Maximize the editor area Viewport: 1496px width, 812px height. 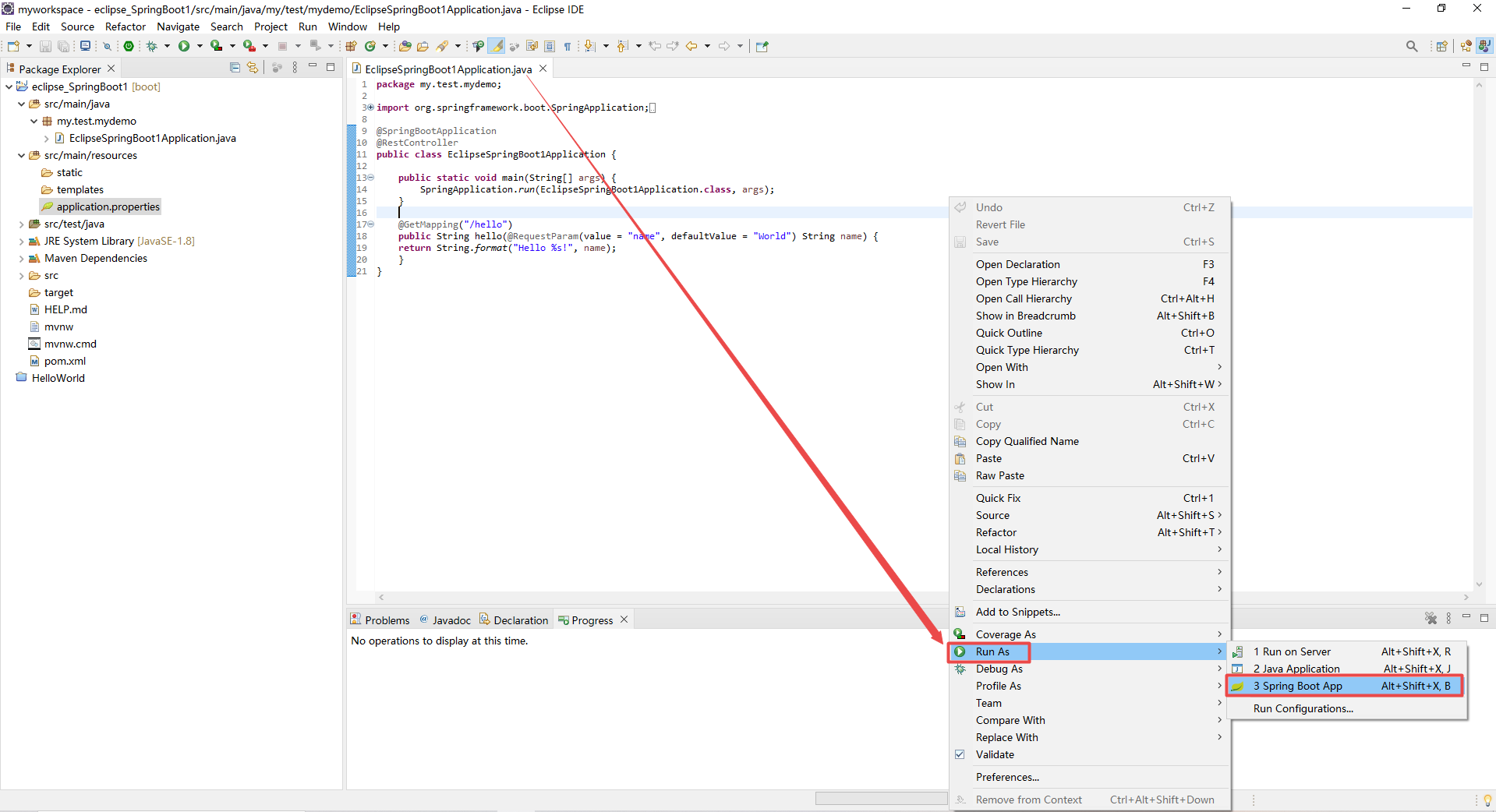click(1484, 67)
